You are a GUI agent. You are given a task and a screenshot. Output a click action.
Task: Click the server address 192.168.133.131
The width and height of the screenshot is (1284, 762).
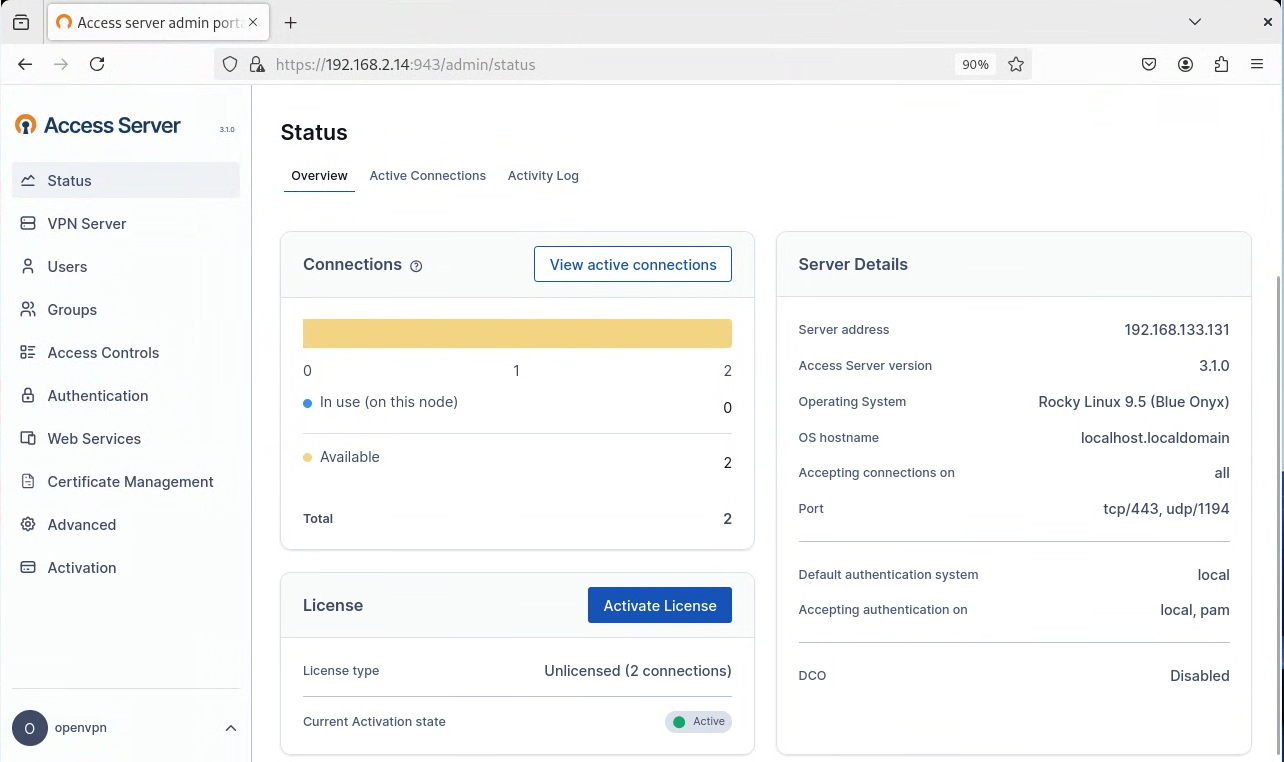tap(1177, 330)
